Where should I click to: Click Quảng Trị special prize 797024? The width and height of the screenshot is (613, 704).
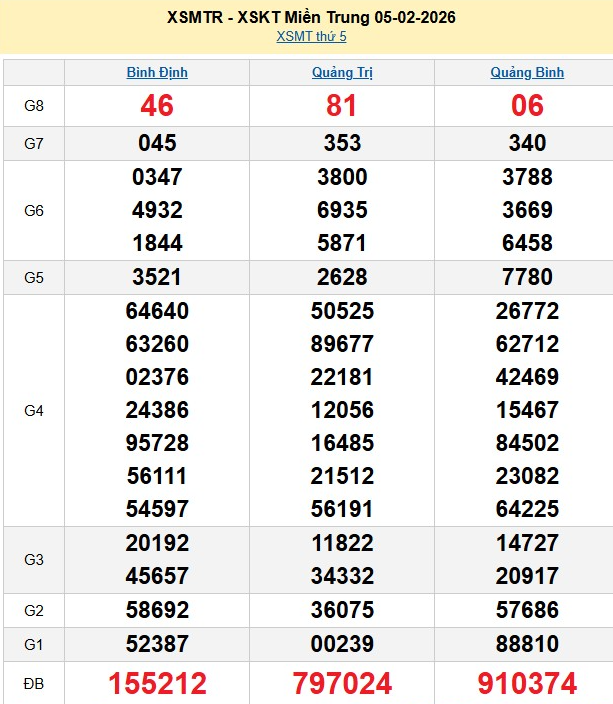(x=342, y=684)
